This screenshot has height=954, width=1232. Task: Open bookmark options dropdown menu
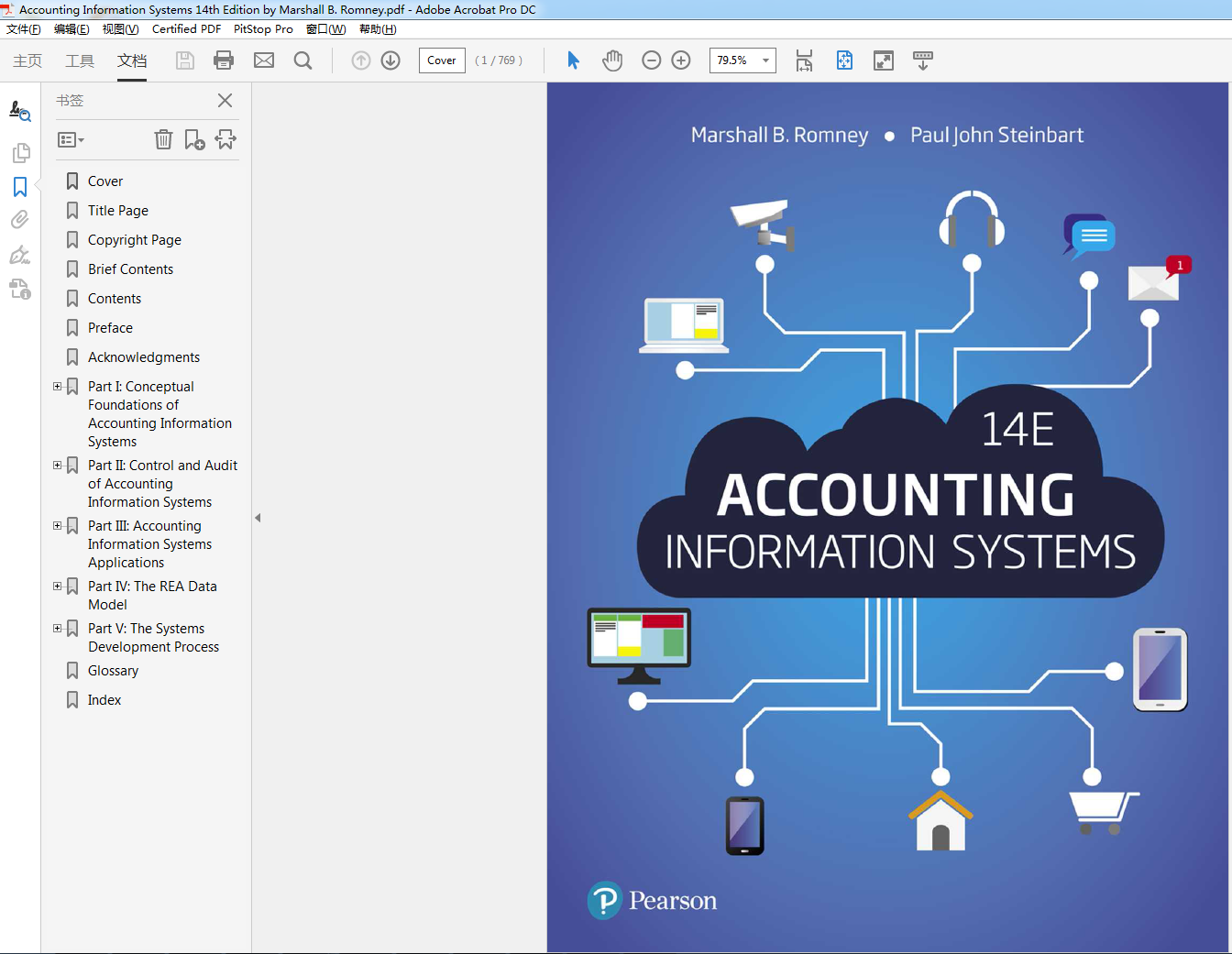(x=71, y=140)
